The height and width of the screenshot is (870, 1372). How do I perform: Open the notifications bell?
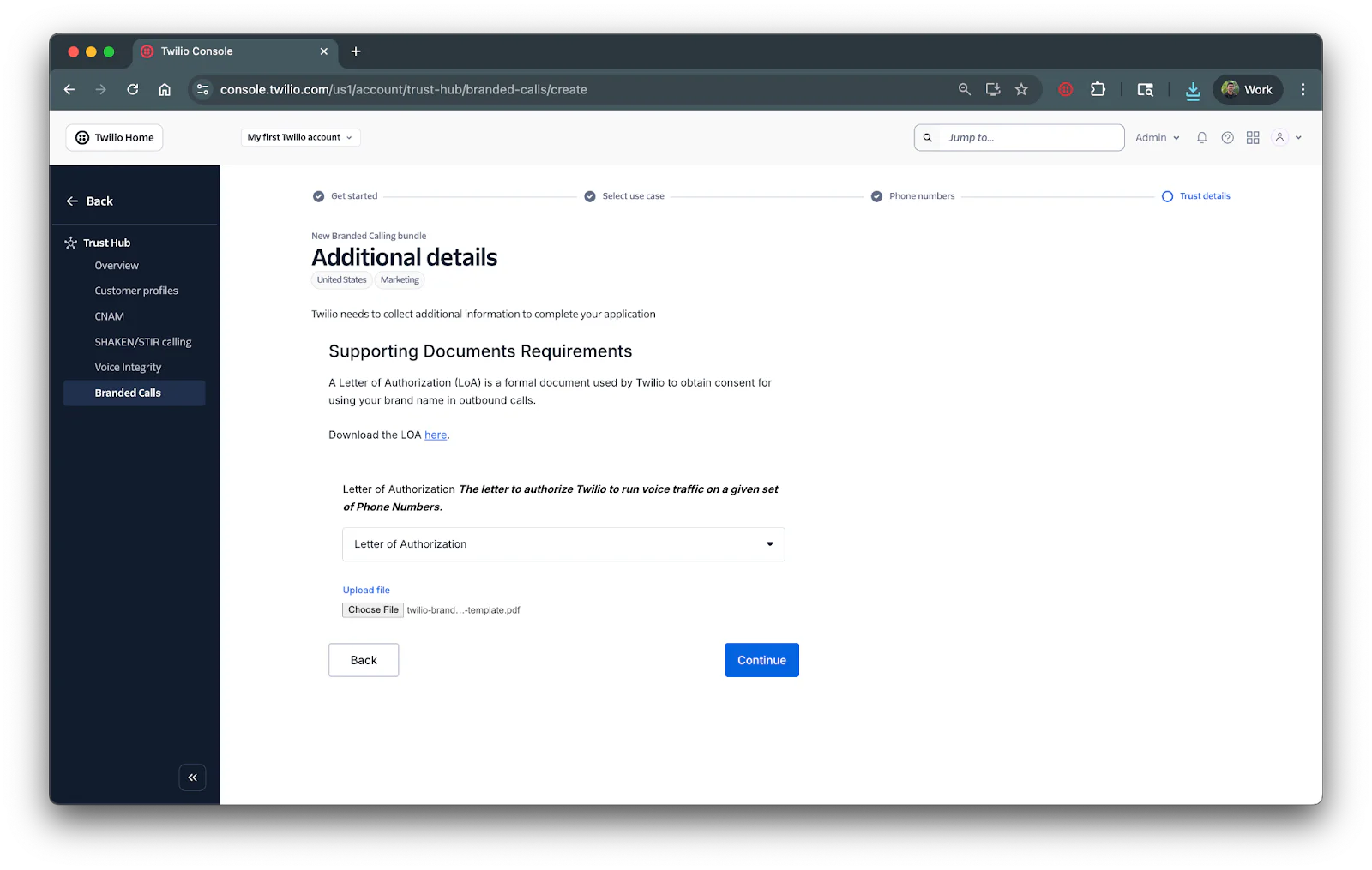coord(1201,137)
